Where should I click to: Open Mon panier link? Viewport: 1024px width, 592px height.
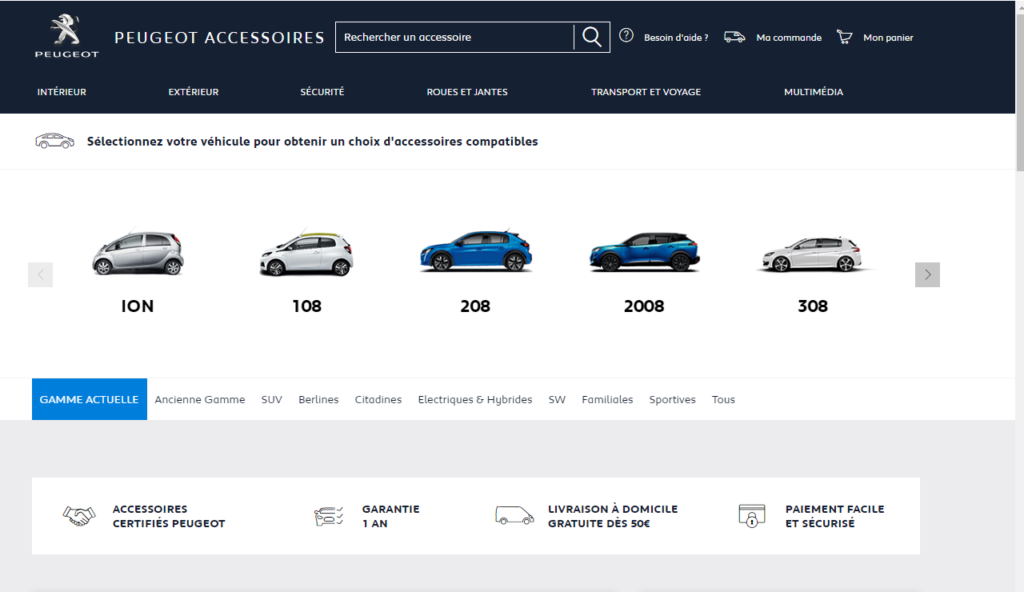(888, 38)
